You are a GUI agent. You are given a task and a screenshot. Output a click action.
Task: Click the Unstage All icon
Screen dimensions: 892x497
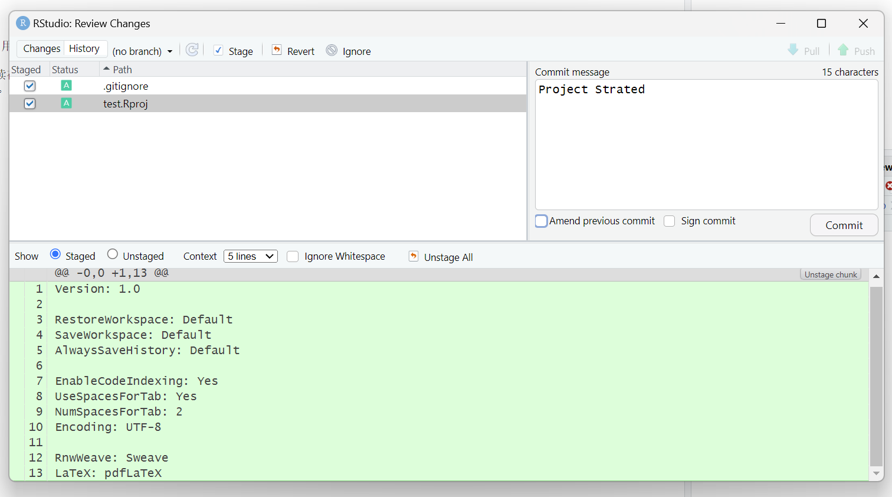tap(414, 257)
